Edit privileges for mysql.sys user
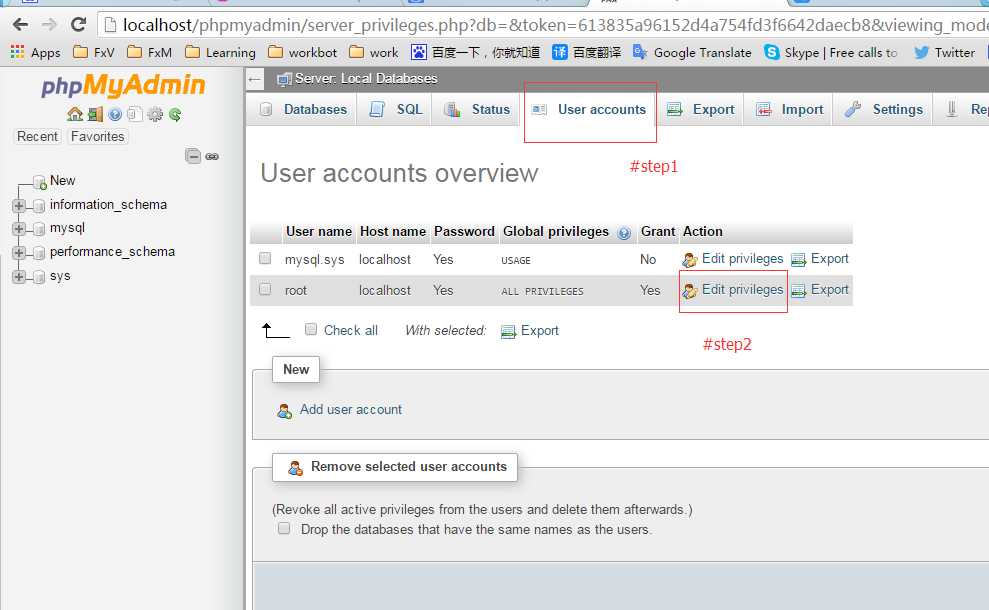989x610 pixels. point(732,259)
